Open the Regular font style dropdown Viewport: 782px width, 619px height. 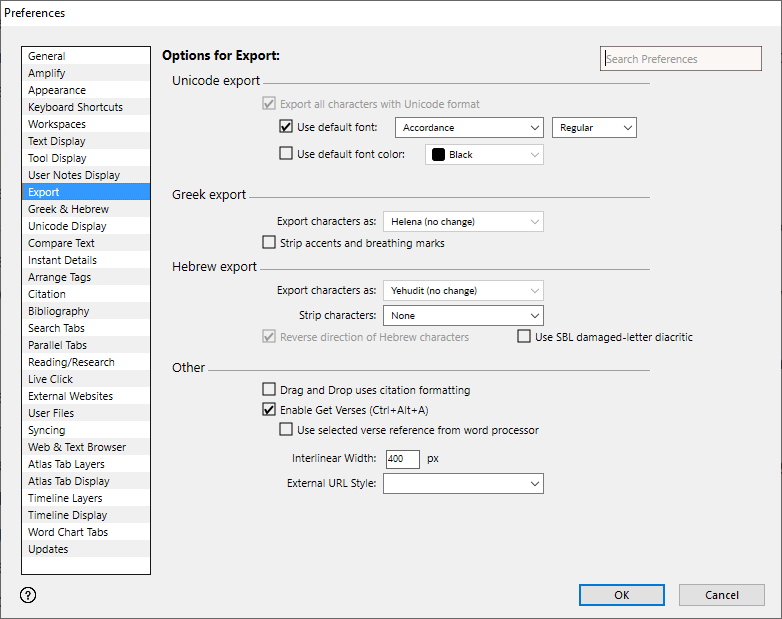594,128
